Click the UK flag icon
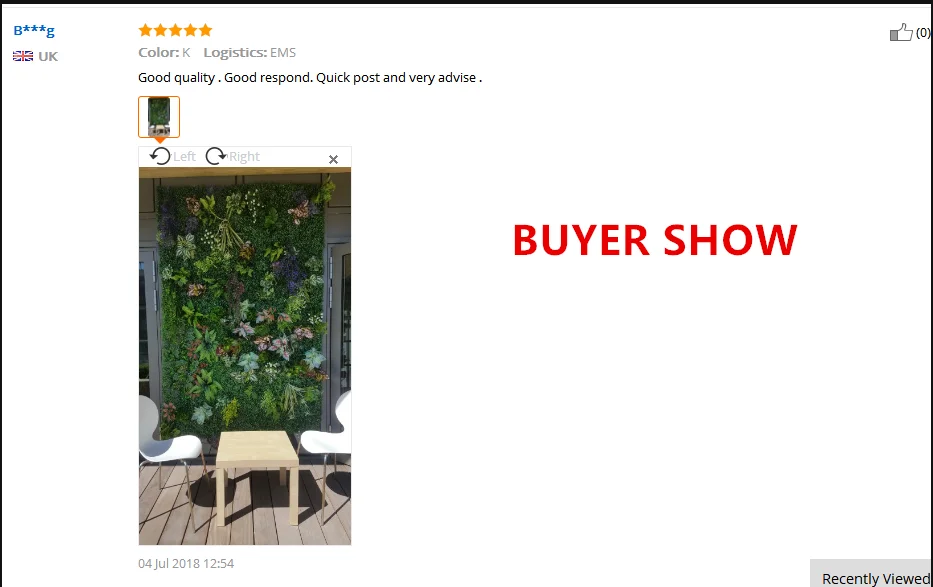The height and width of the screenshot is (587, 933). [23, 56]
